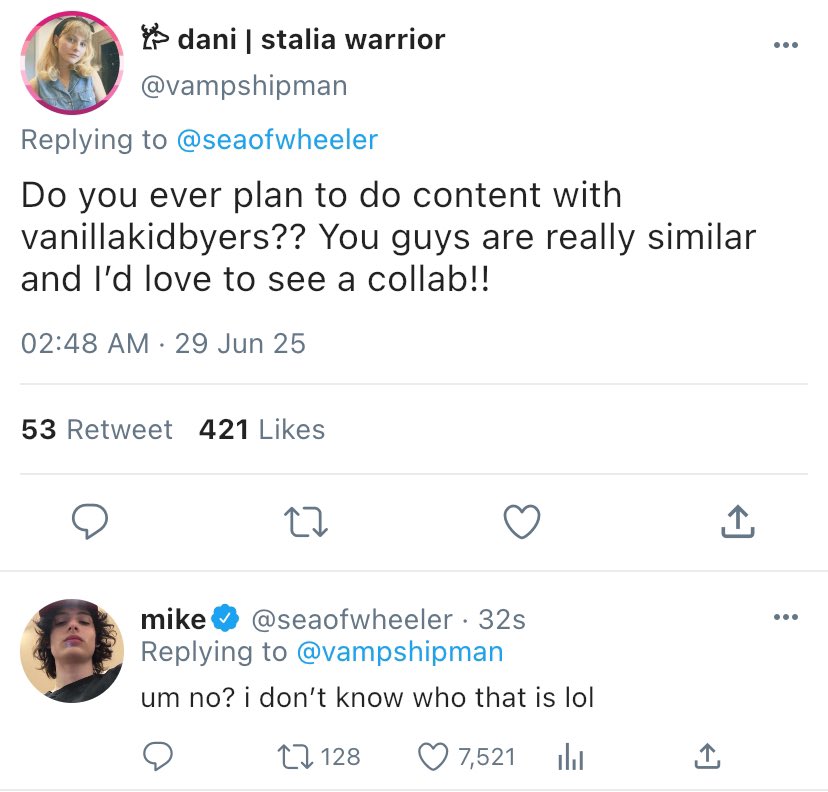Open more options on mike's reply
The image size is (828, 792).
coord(786,617)
